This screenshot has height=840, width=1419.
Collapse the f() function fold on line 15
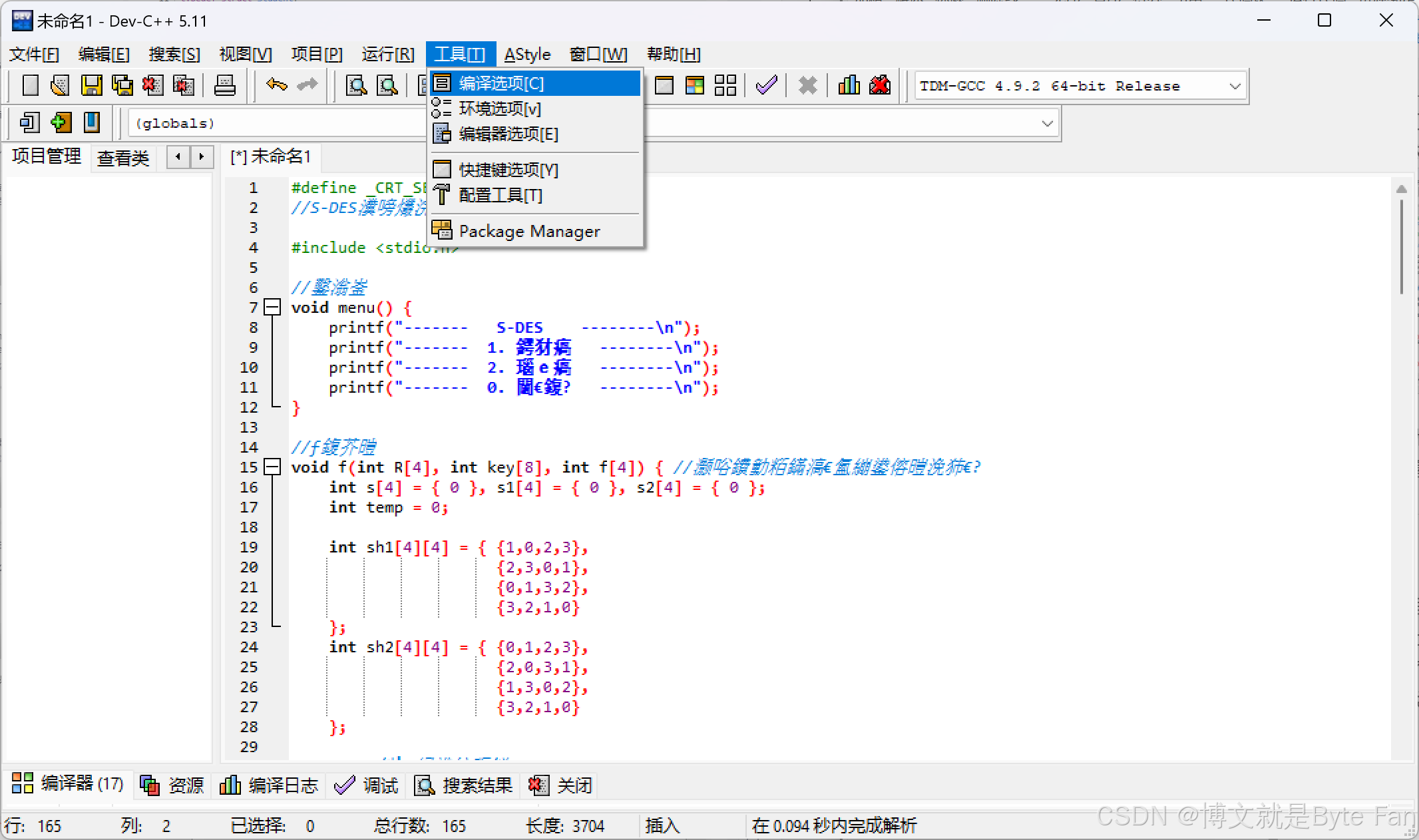272,467
